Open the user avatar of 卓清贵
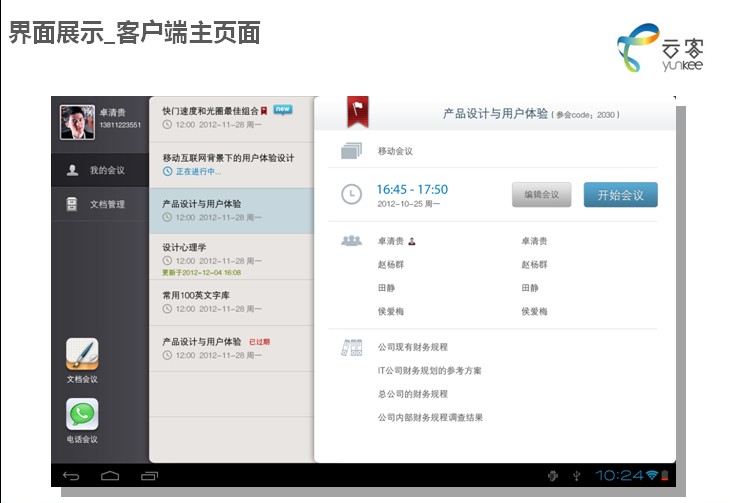The height and width of the screenshot is (503, 730). click(77, 122)
